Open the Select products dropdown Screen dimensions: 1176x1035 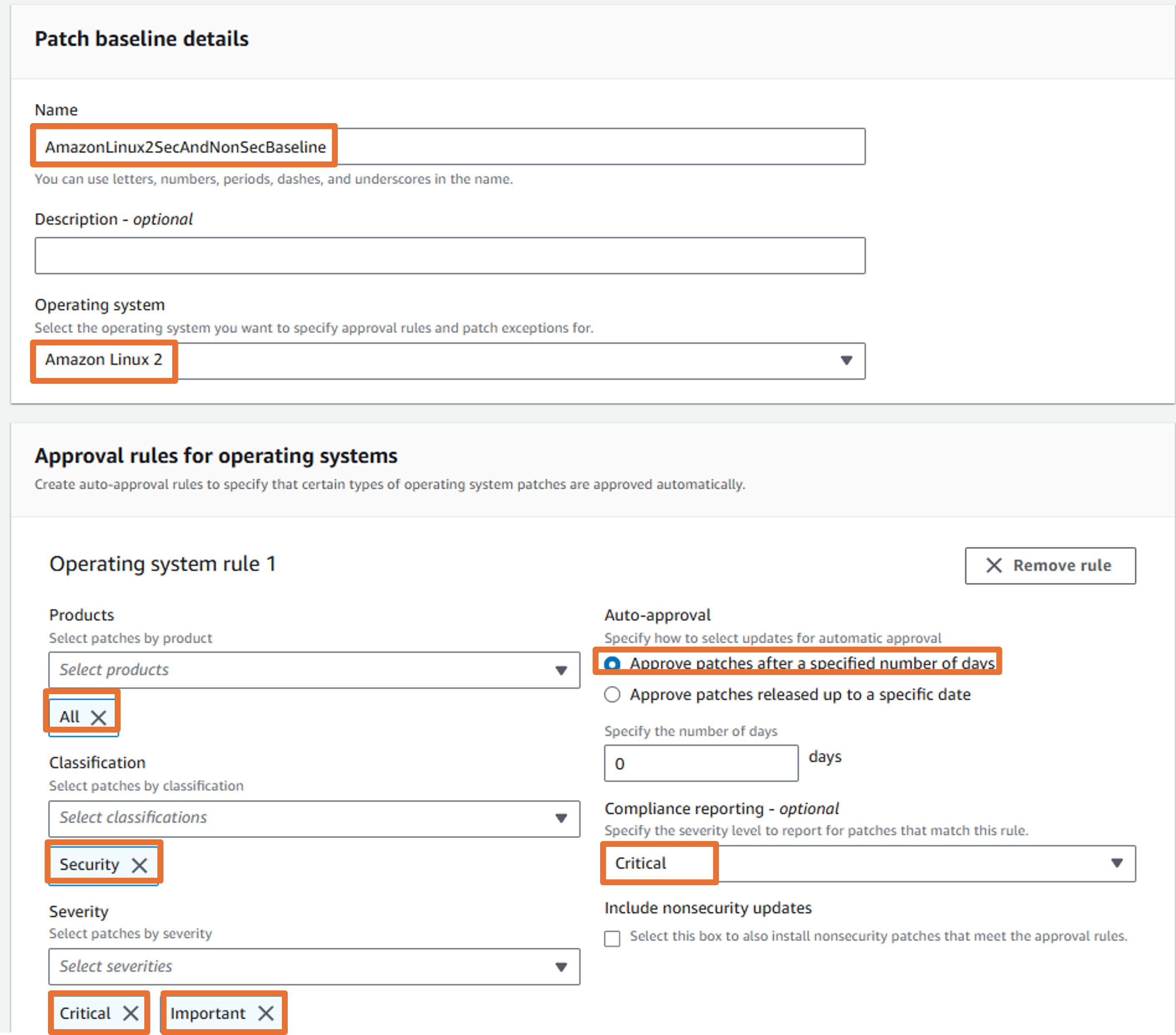[314, 670]
